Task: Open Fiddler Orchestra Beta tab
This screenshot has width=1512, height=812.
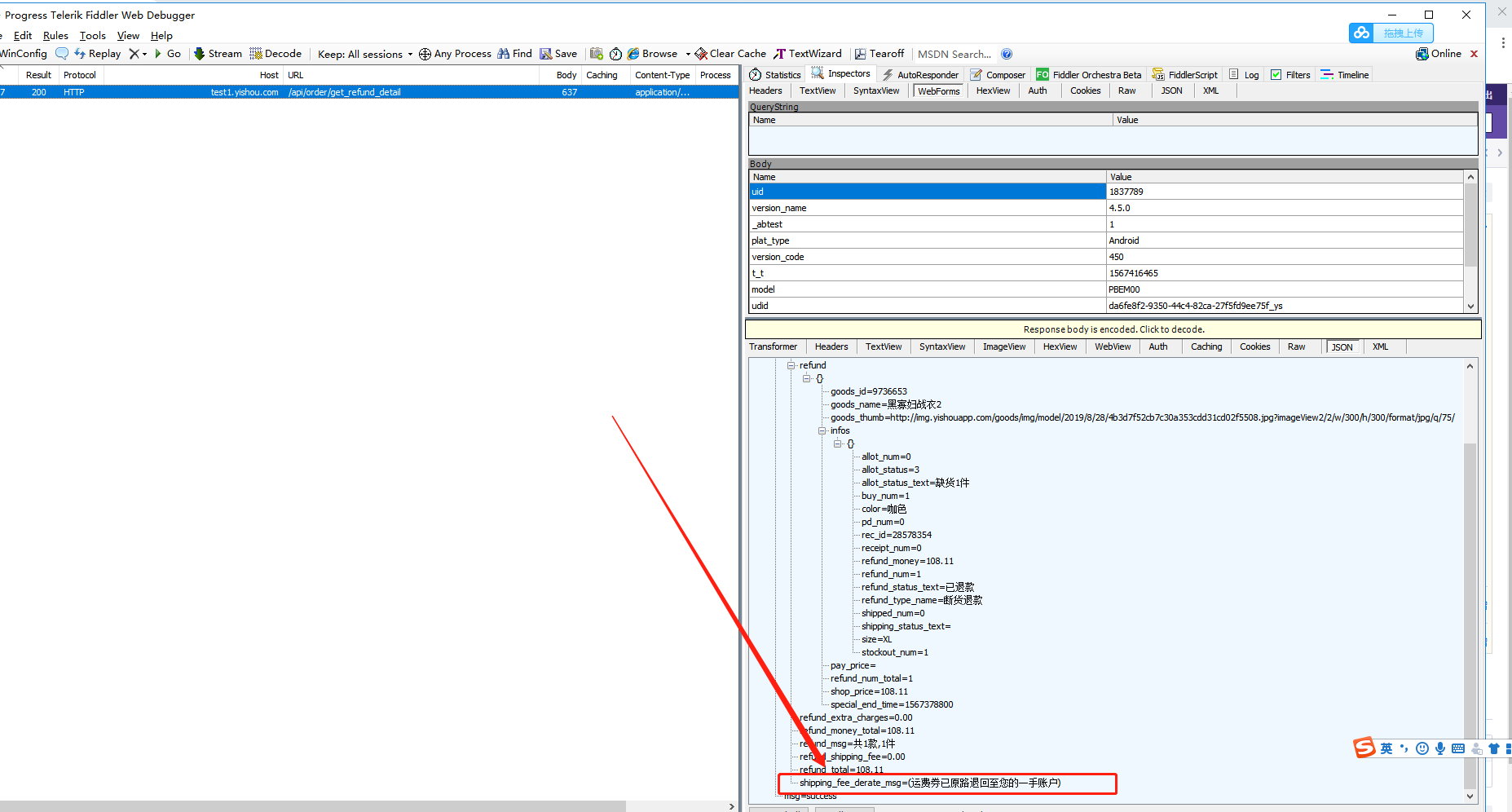Action: pyautogui.click(x=1089, y=75)
